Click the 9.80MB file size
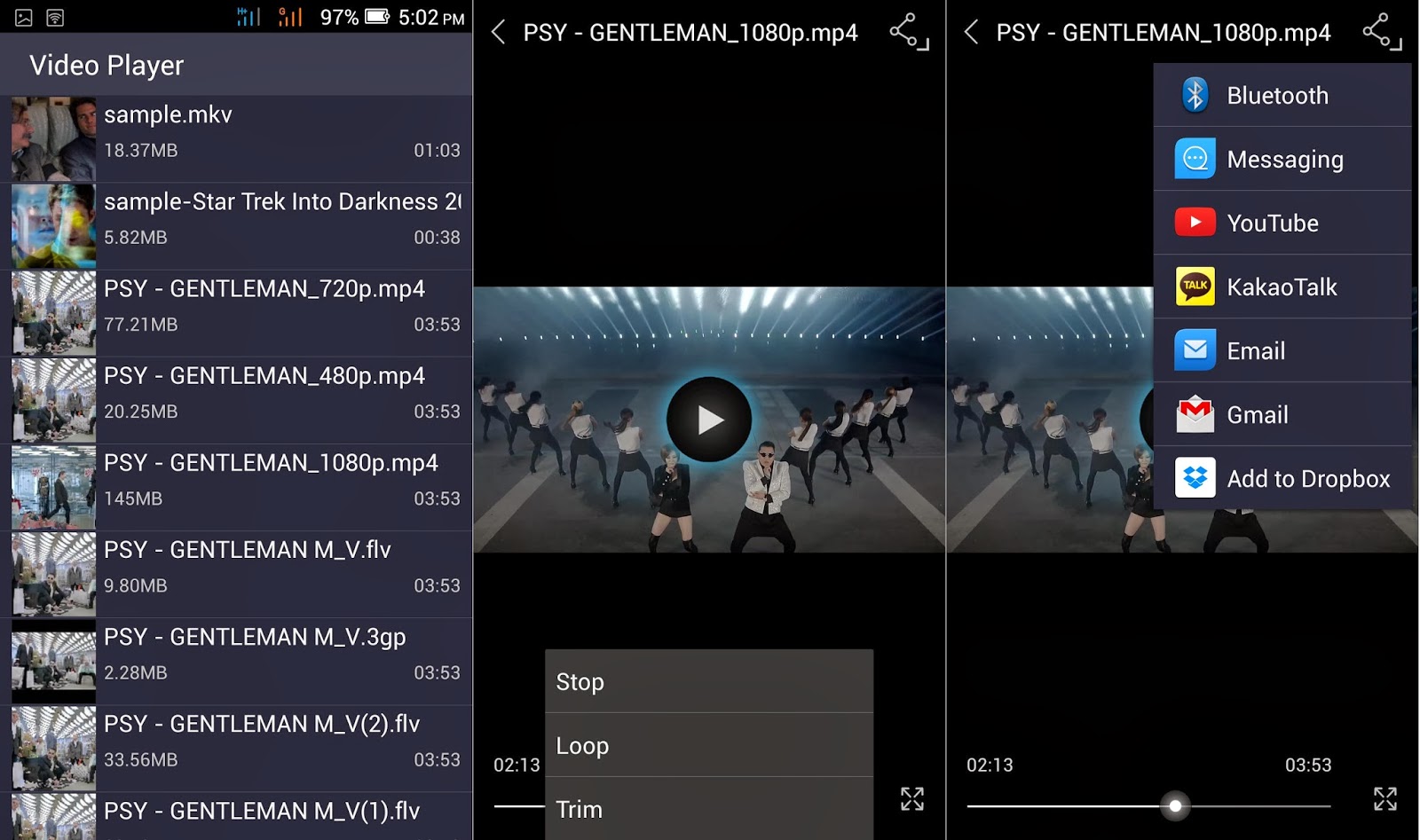 click(136, 585)
